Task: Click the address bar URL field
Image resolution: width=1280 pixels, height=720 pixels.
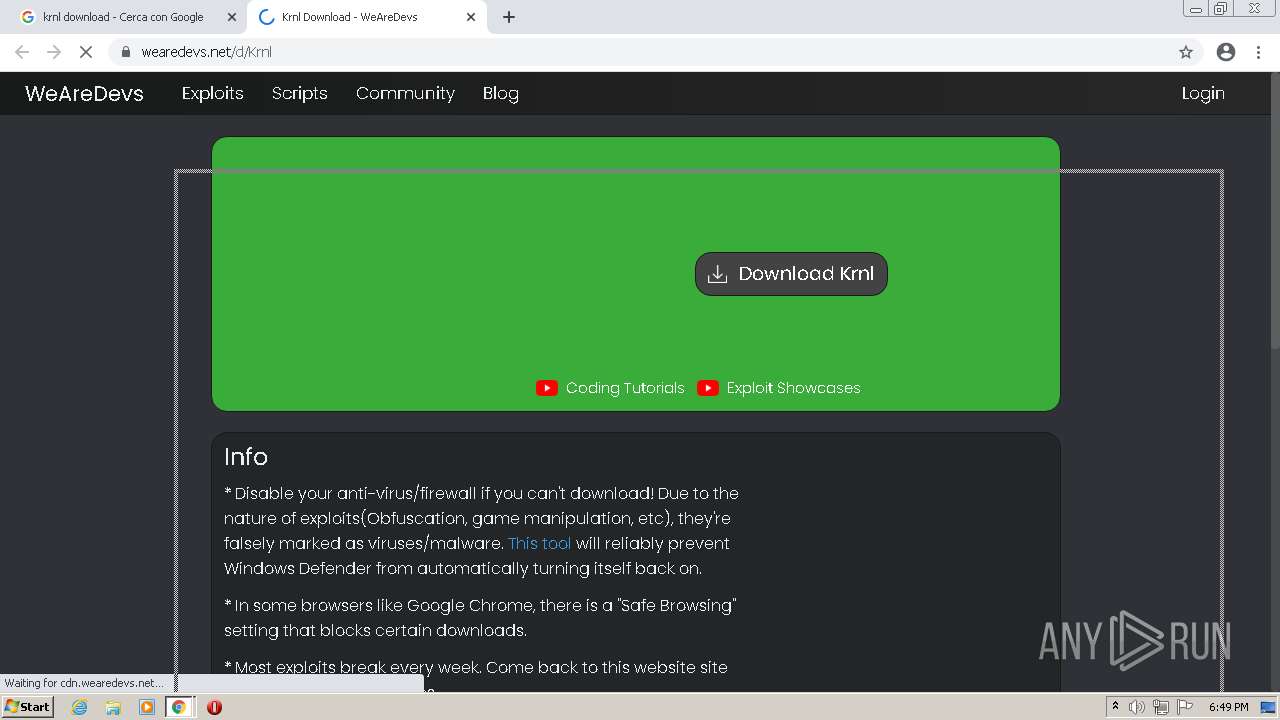Action: click(x=655, y=52)
